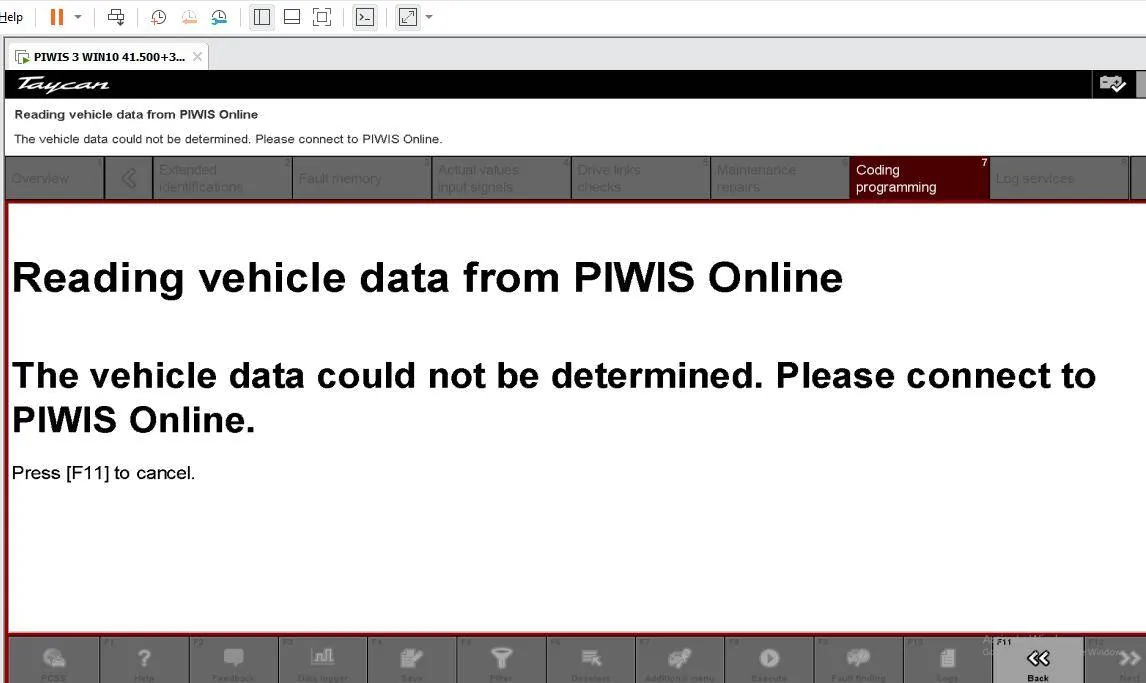Click the left chevron in the tab bar
The width and height of the screenshot is (1146, 683).
pyautogui.click(x=129, y=178)
